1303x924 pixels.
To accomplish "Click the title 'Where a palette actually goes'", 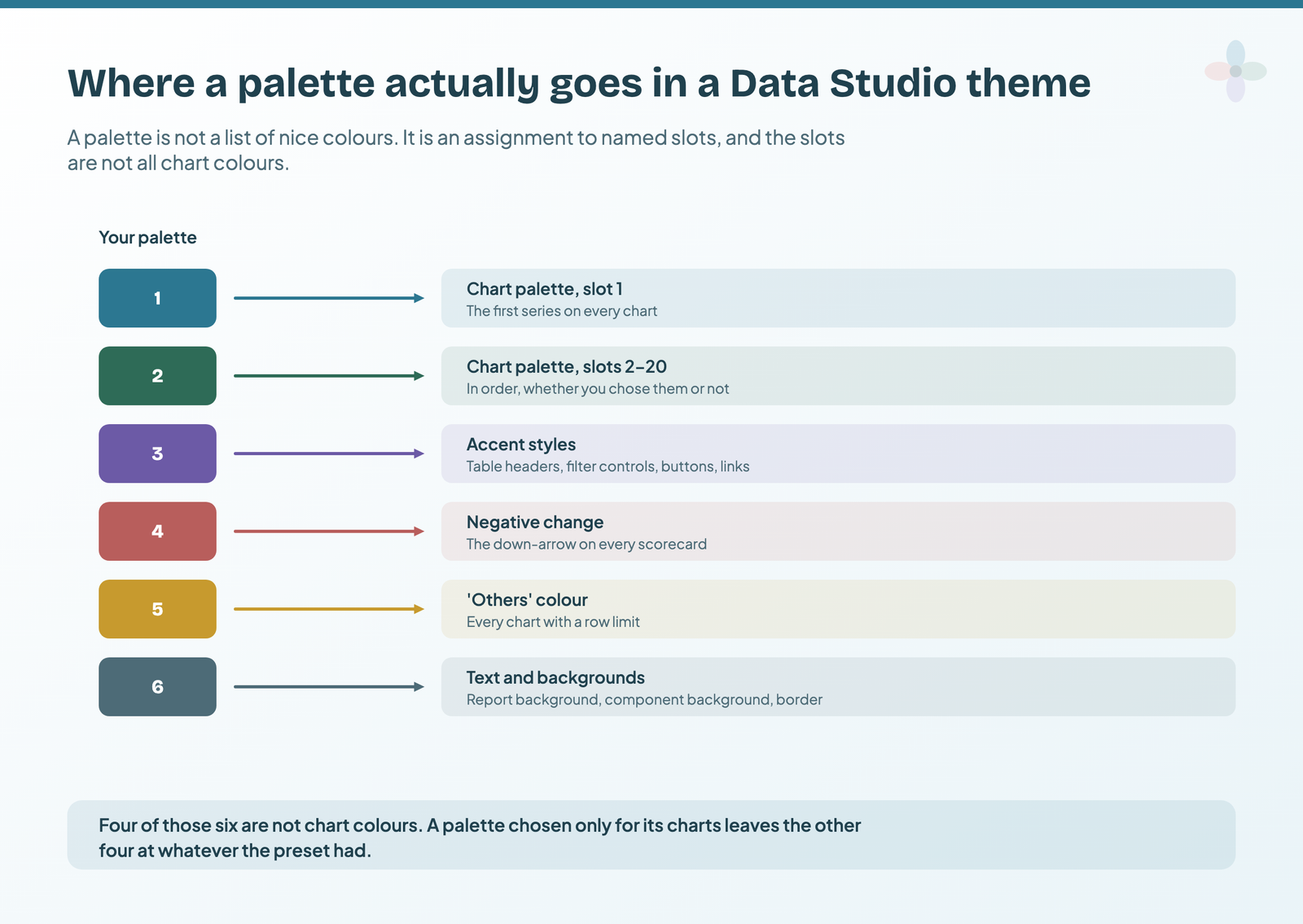I will tap(579, 83).
